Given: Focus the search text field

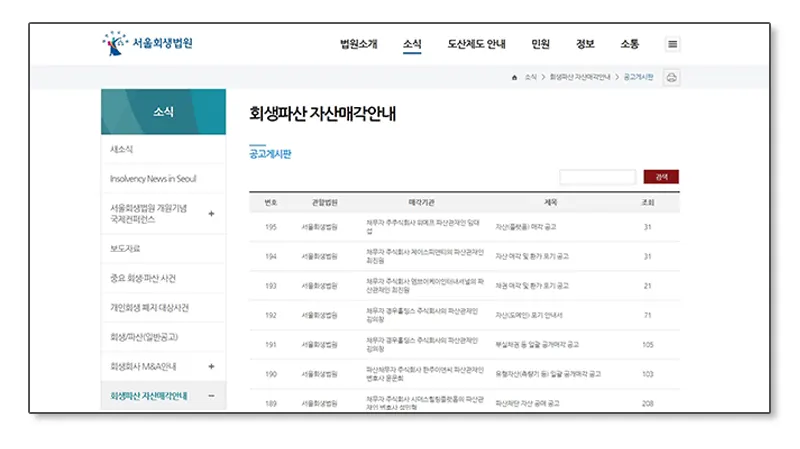Looking at the screenshot, I should [597, 177].
